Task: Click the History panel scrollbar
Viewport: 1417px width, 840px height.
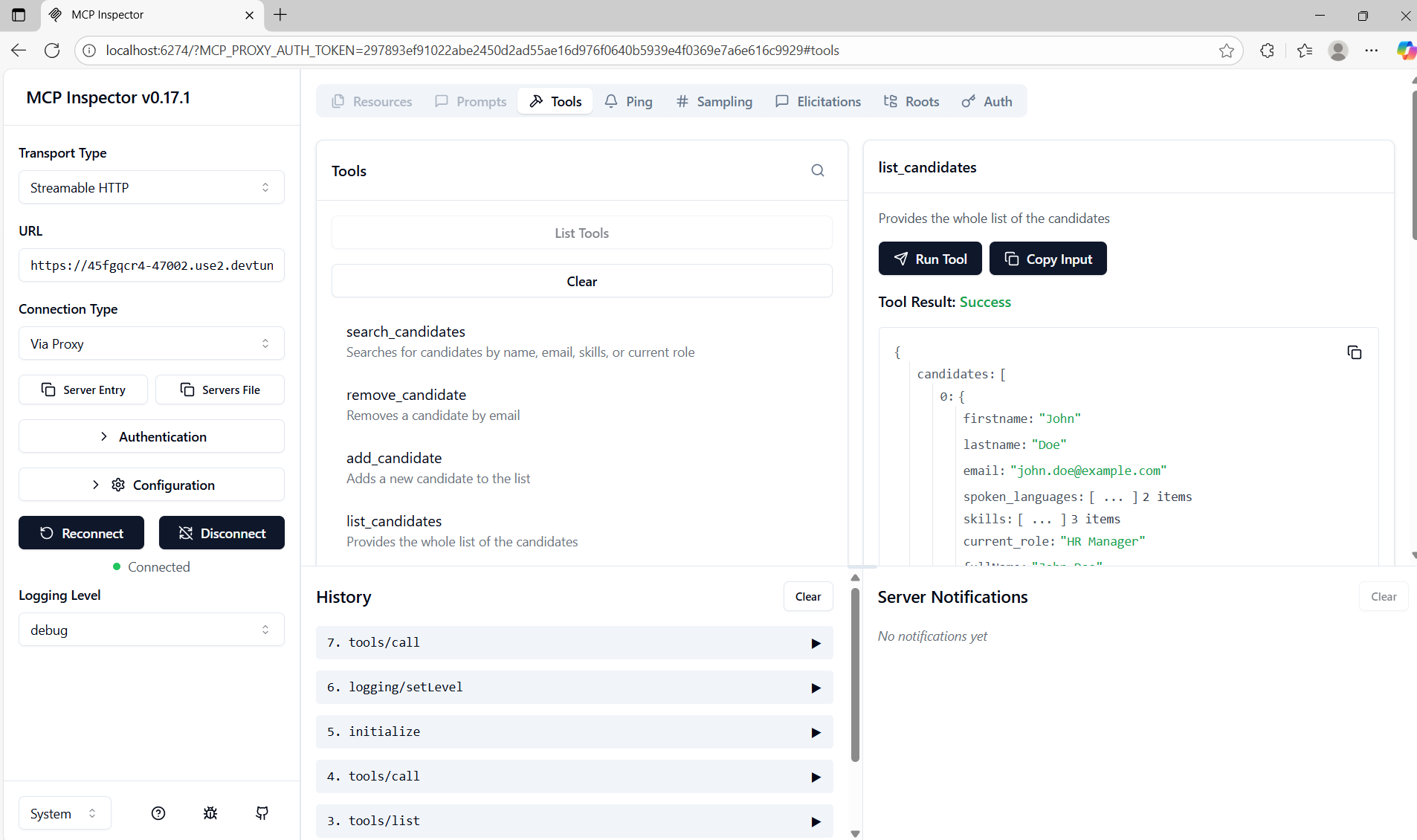Action: (x=855, y=675)
